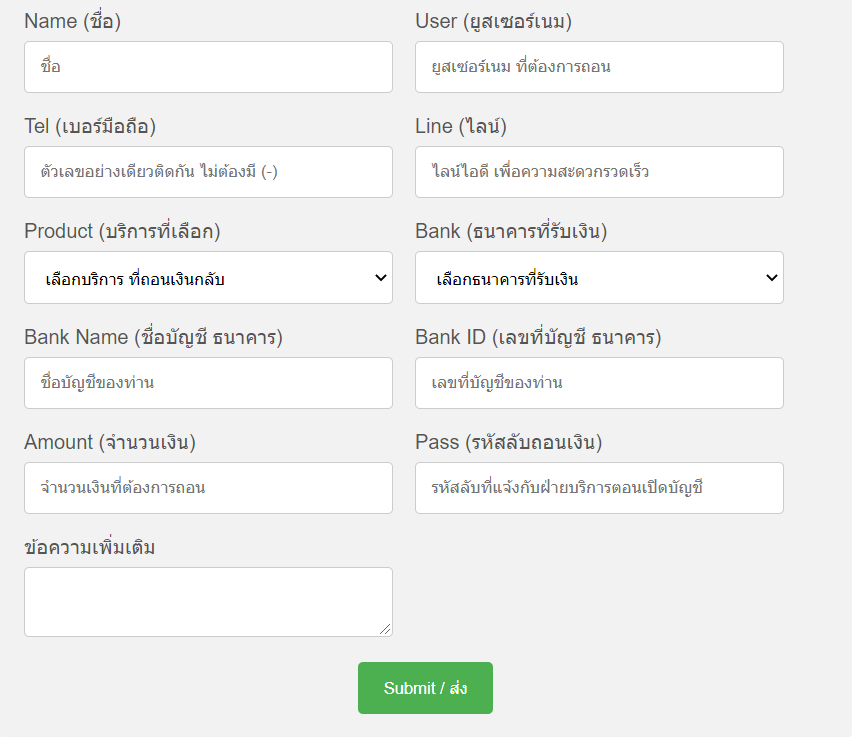Expand the Bank (ธนาคารที่รับเงิน) dropdown
This screenshot has width=858, height=737.
[599, 278]
